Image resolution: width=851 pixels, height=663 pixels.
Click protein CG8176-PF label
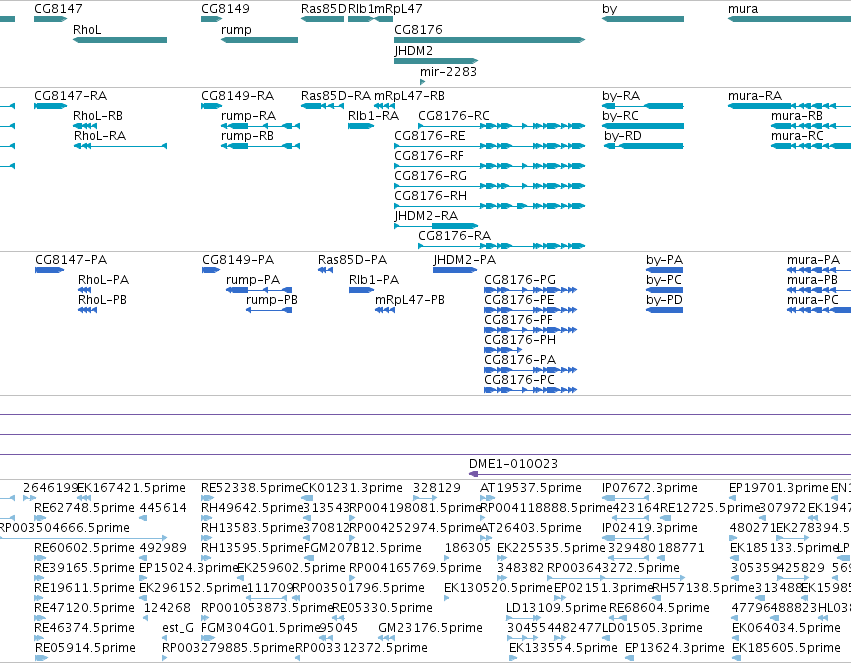(x=518, y=320)
